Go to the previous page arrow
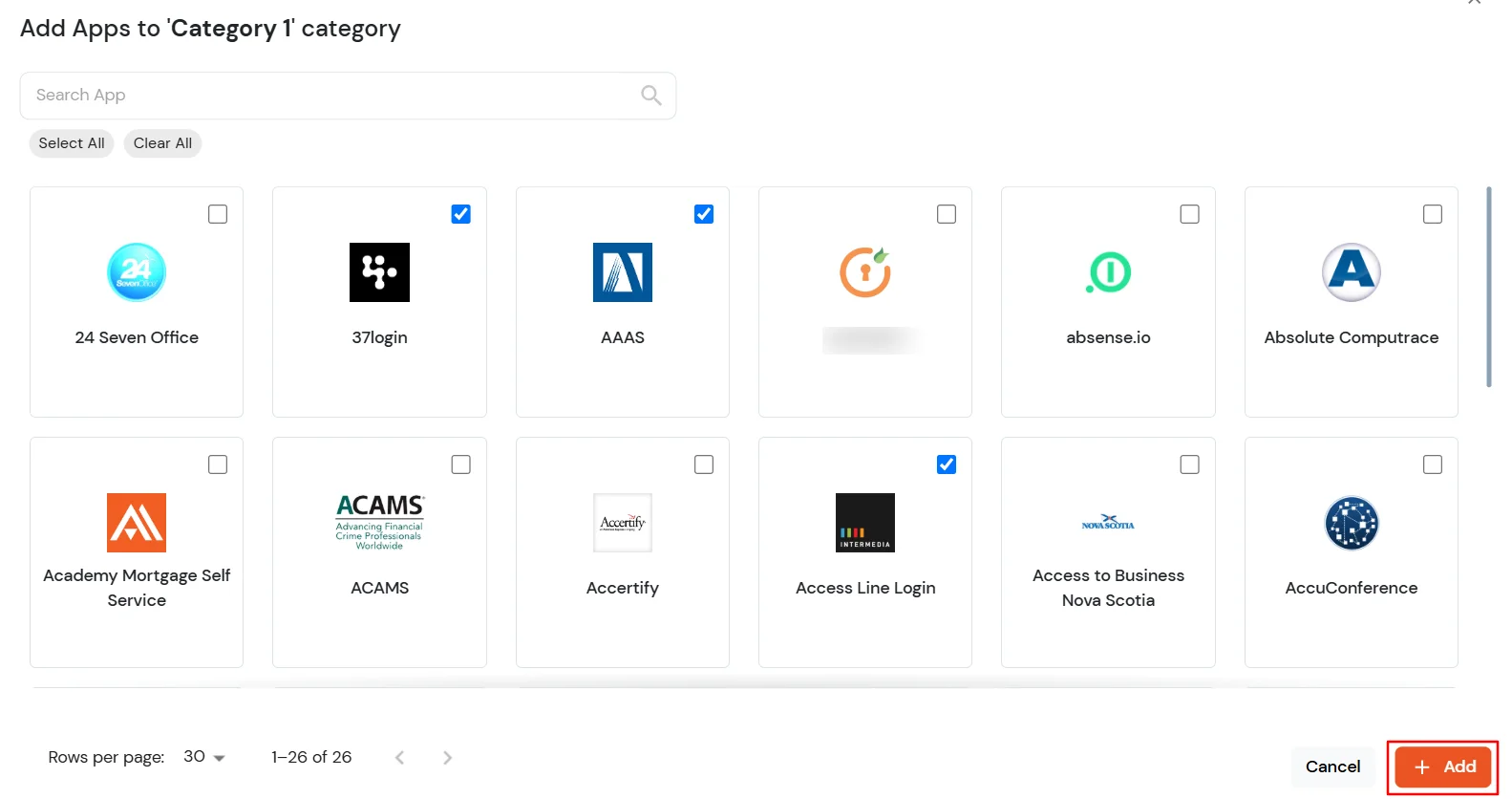This screenshot has width=1512, height=799. pyautogui.click(x=399, y=758)
